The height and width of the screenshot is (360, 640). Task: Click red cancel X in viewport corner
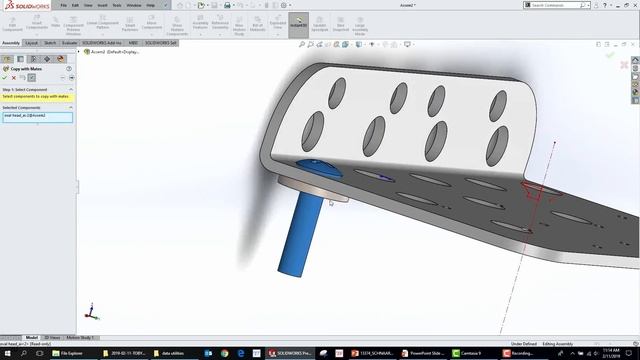pos(624,64)
